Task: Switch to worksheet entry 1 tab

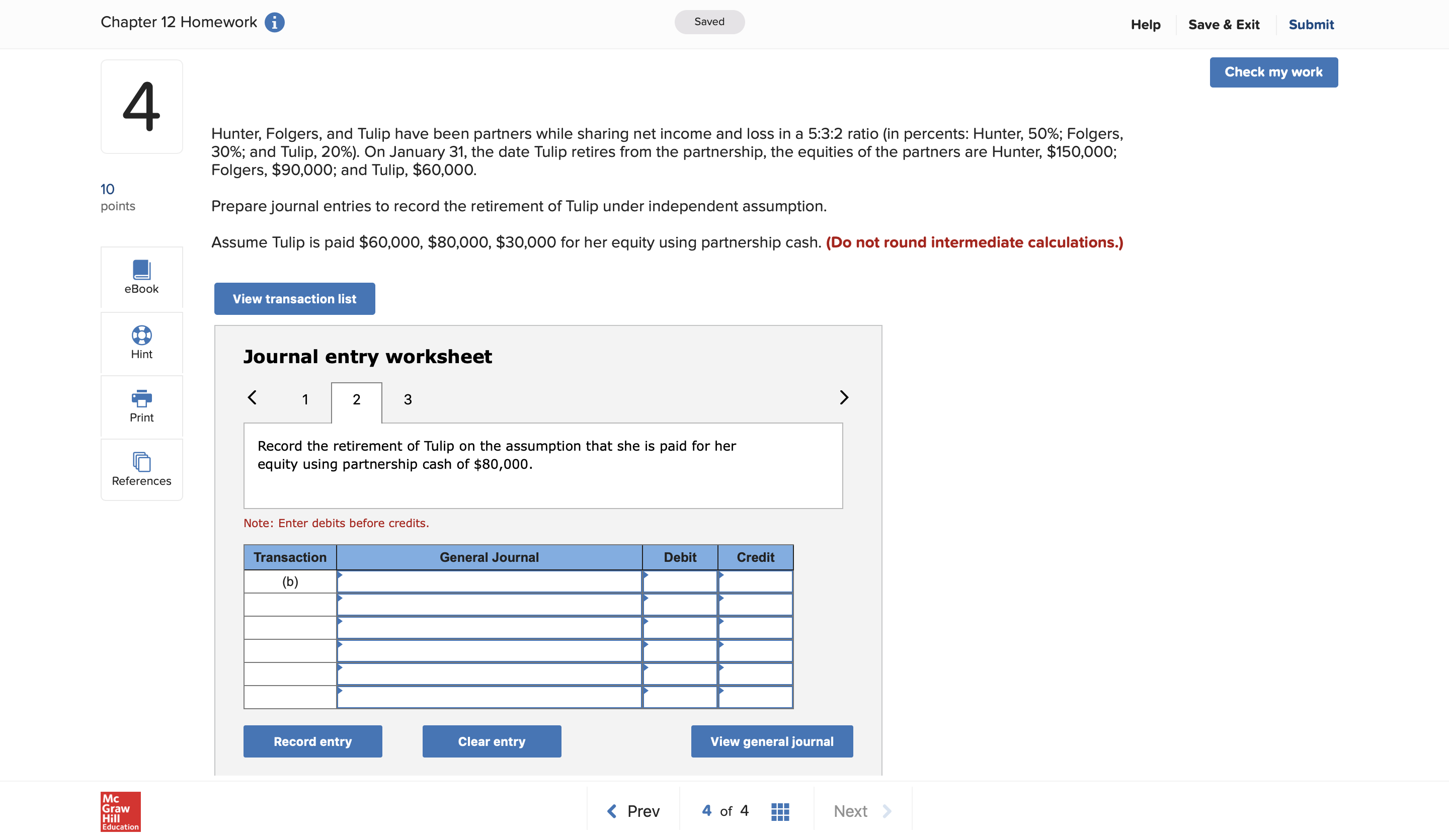Action: (305, 399)
